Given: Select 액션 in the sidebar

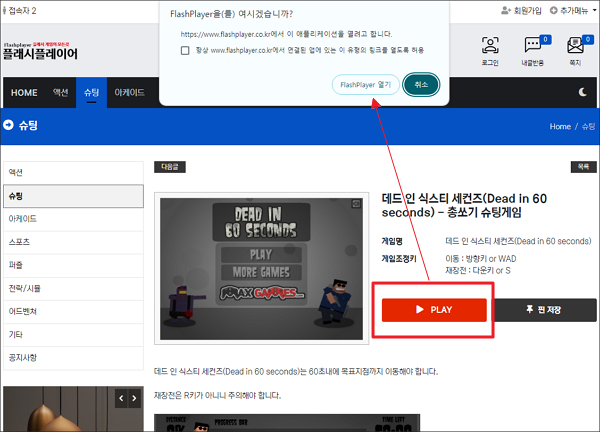Looking at the screenshot, I should pyautogui.click(x=73, y=173).
